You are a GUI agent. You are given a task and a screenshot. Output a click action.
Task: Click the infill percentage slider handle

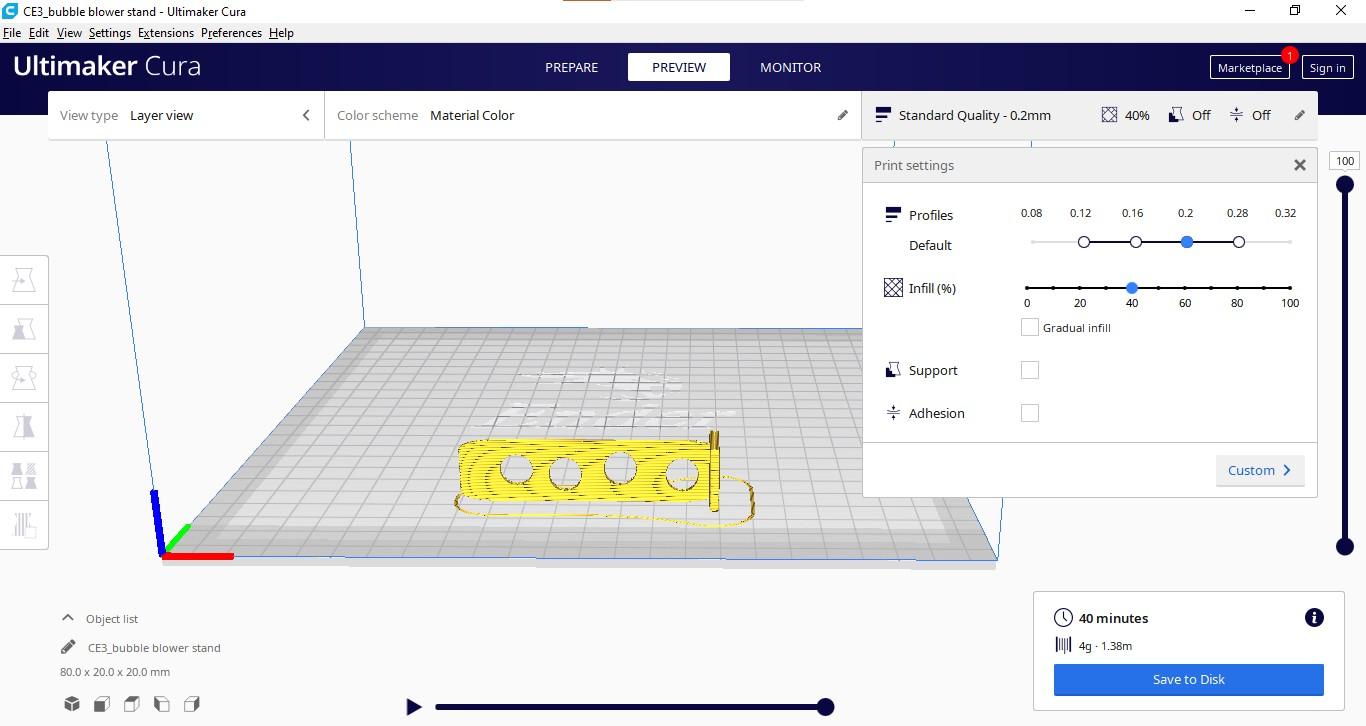coord(1132,288)
